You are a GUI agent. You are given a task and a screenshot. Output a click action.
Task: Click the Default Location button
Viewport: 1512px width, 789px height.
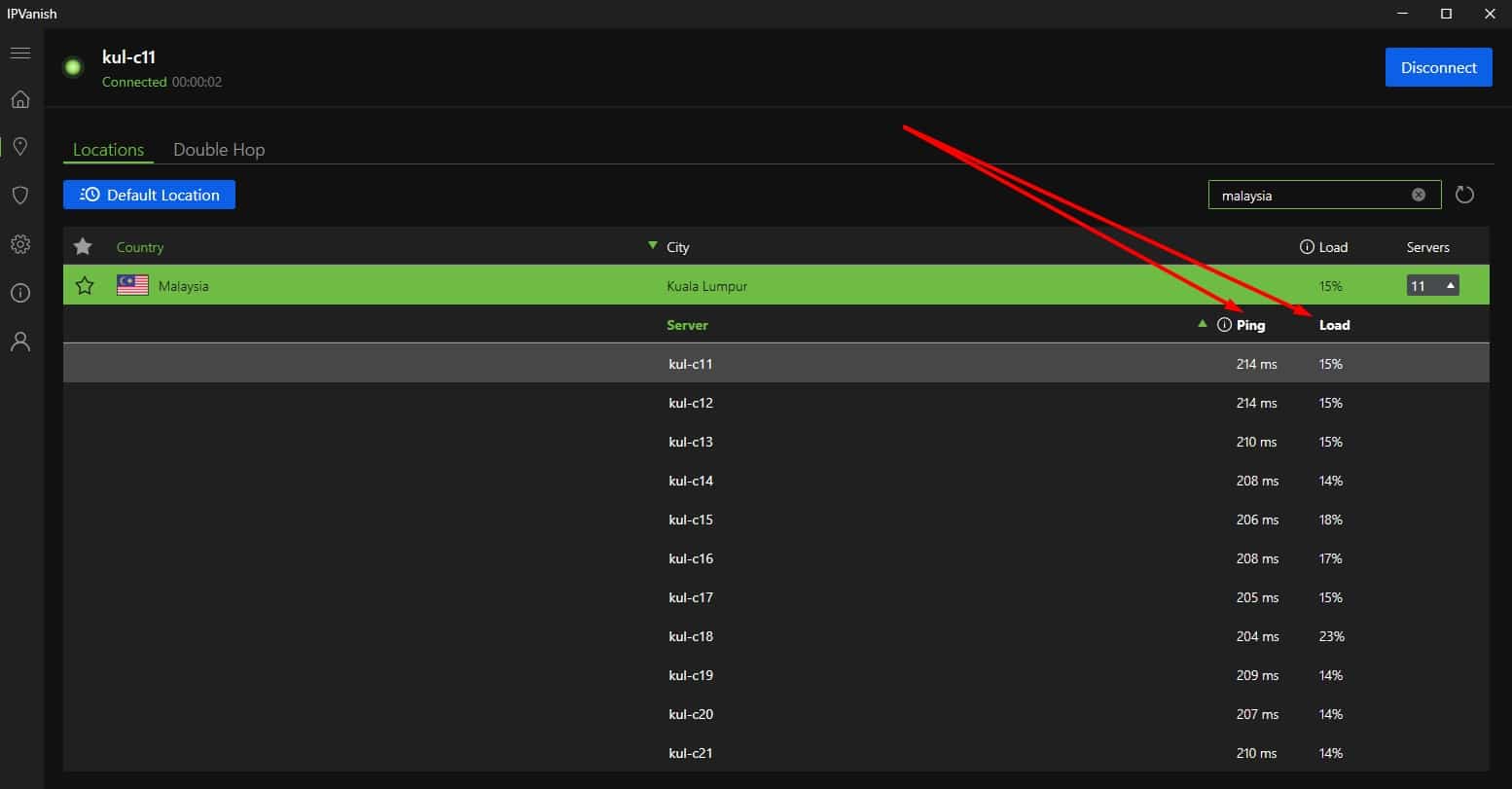pos(149,195)
